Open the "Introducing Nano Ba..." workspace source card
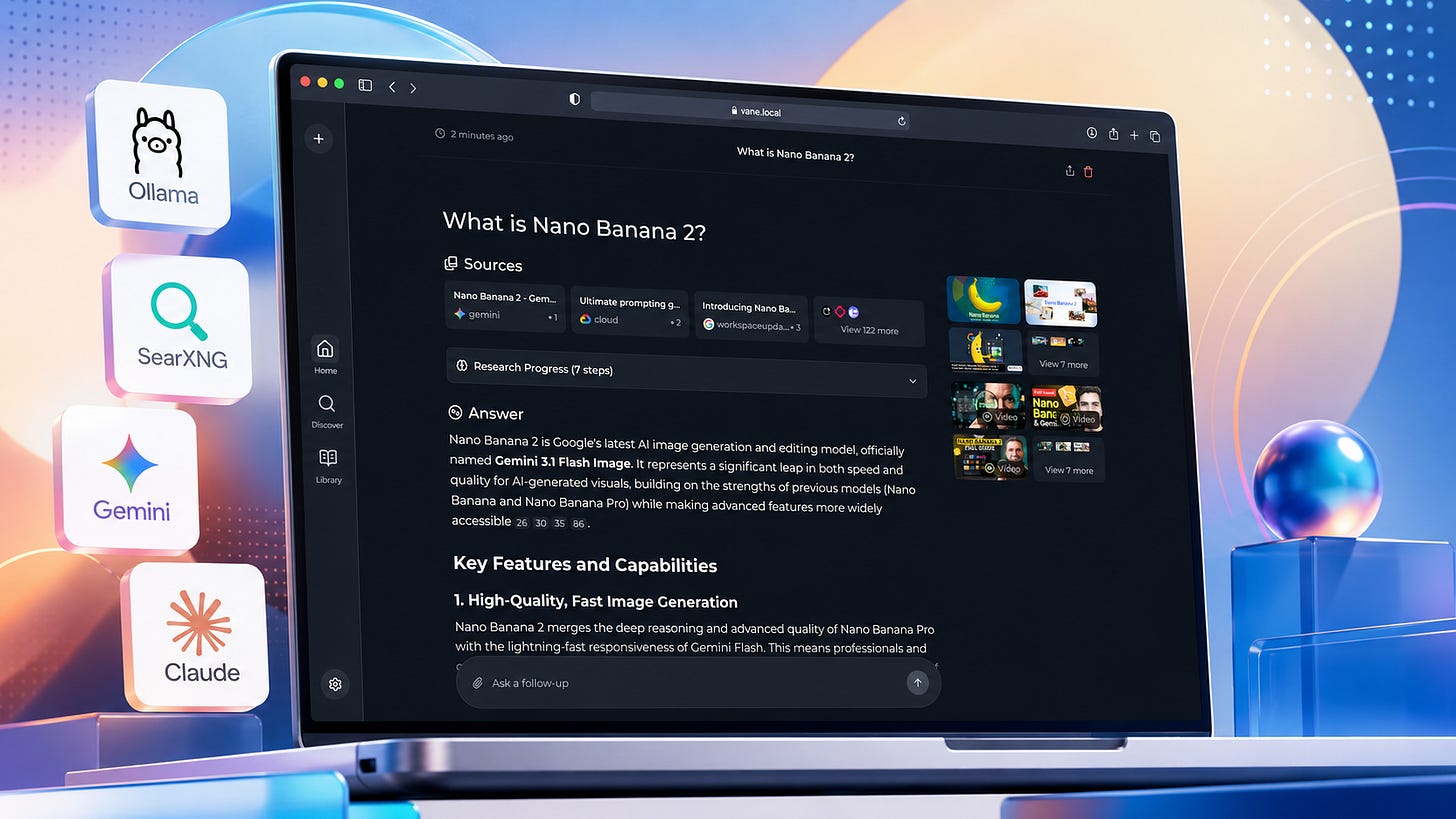1456x819 pixels. [x=751, y=317]
